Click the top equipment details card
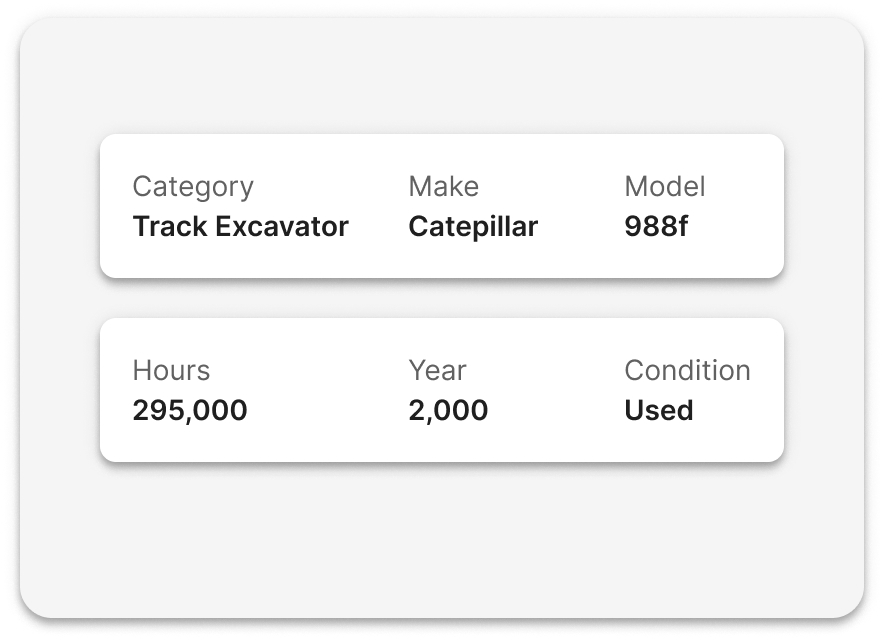The image size is (884, 640). pyautogui.click(x=442, y=206)
